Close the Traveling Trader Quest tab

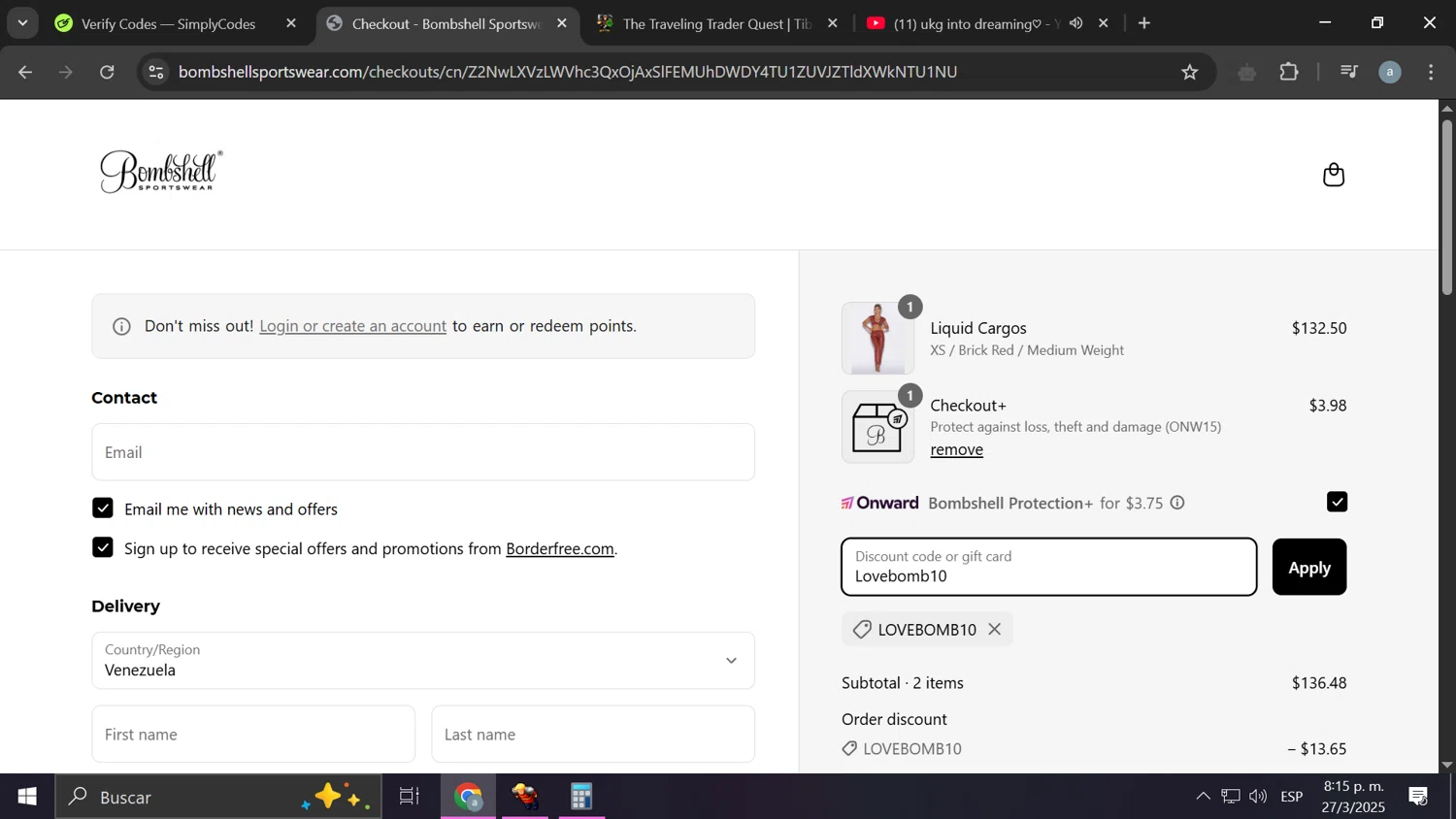pyautogui.click(x=833, y=23)
